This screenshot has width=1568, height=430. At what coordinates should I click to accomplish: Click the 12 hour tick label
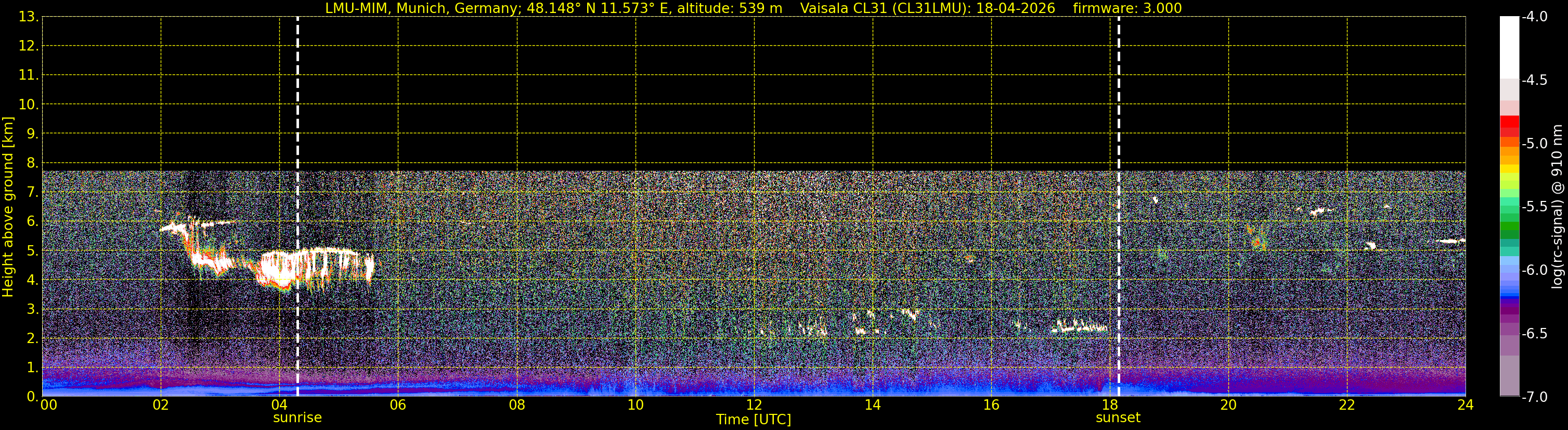754,404
